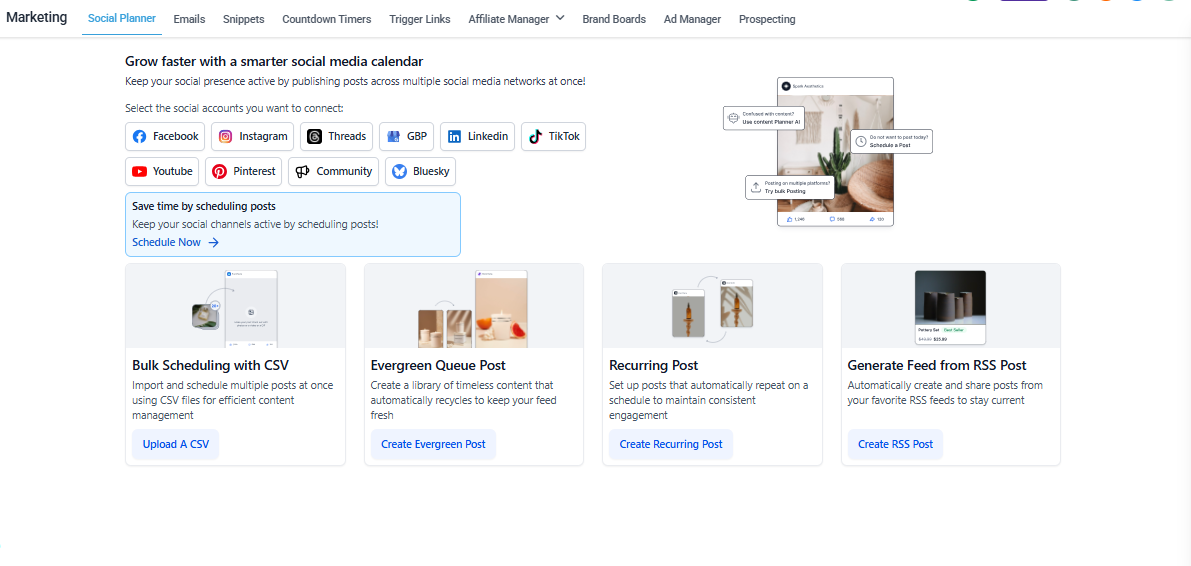Click the Evergreen Queue Post thumbnail

474,306
